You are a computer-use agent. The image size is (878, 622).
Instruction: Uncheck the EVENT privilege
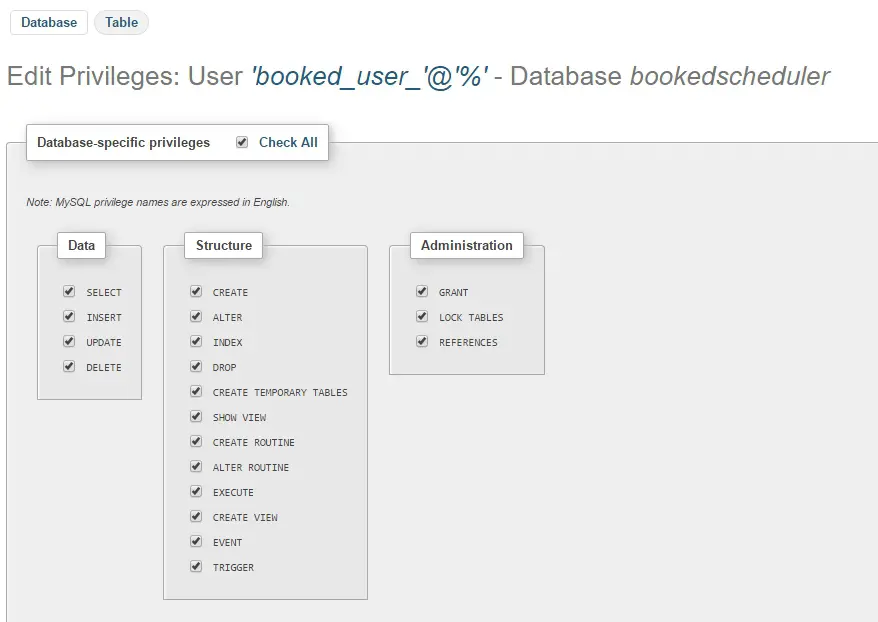point(196,541)
